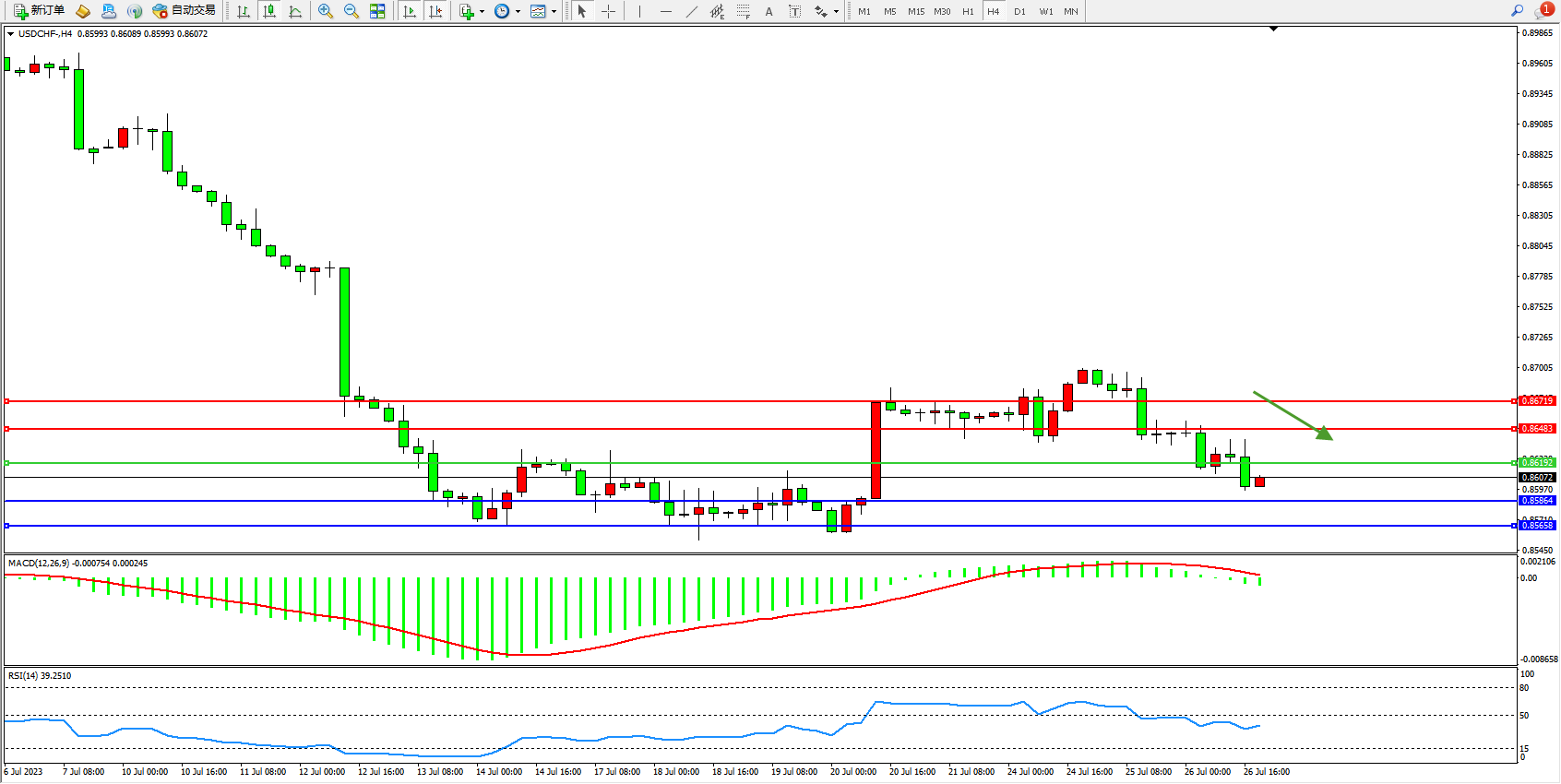Click the New Order (新订单) button
Viewport: 1561px width, 784px height.
[39, 11]
